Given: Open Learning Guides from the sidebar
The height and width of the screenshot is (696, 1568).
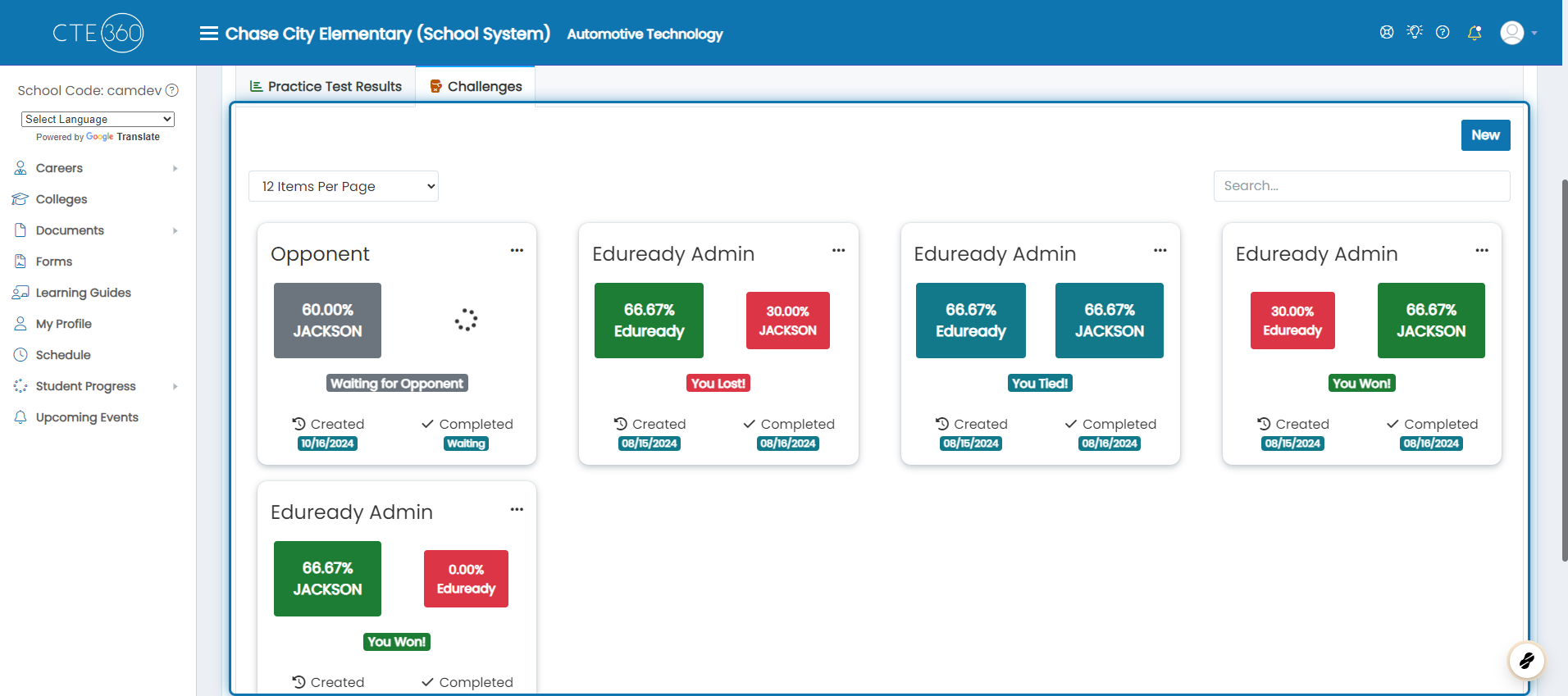Looking at the screenshot, I should pos(84,293).
